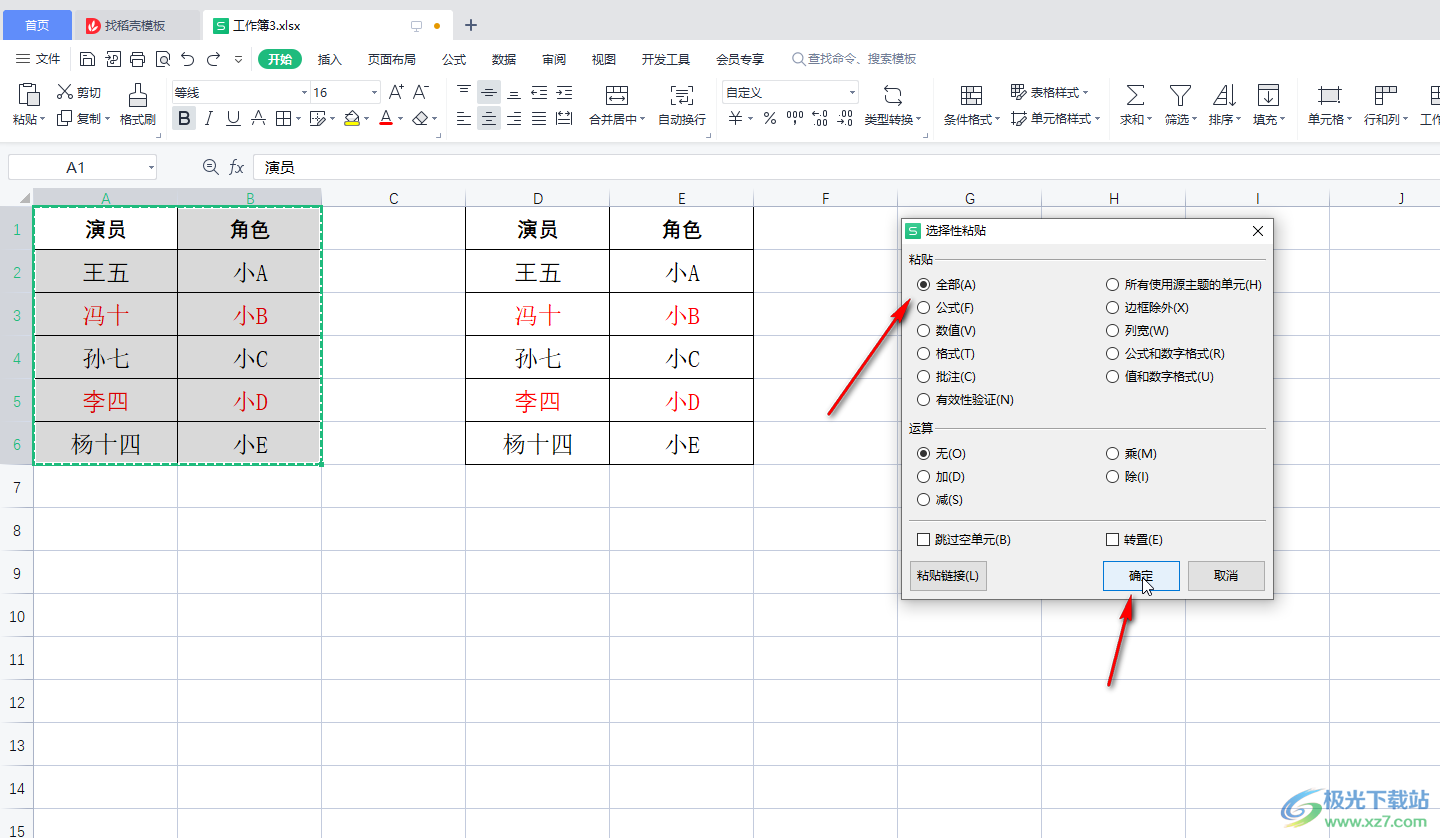Open the Name Box dropdown arrow

pyautogui.click(x=151, y=168)
